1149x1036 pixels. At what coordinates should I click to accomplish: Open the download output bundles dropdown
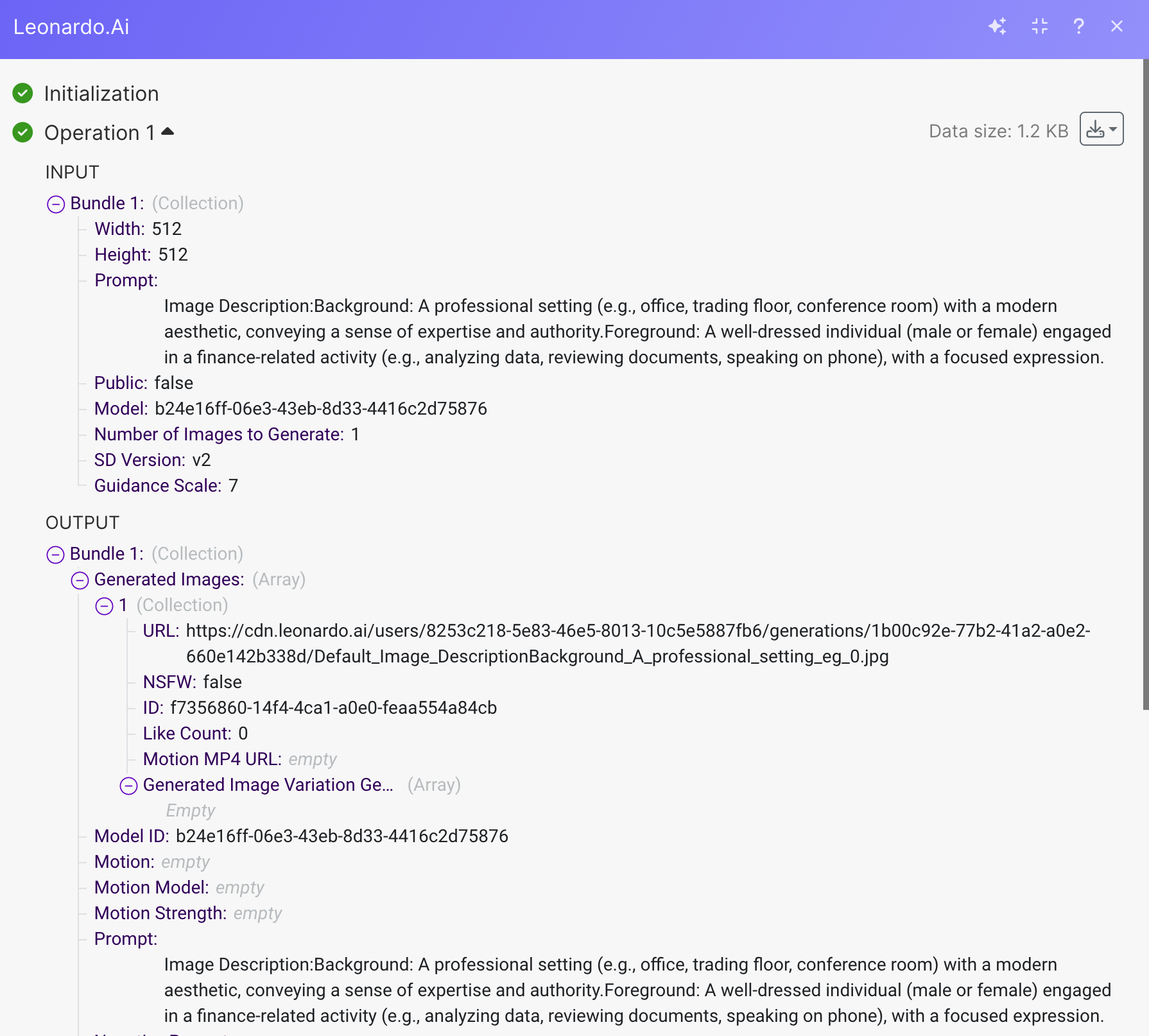coord(1101,129)
